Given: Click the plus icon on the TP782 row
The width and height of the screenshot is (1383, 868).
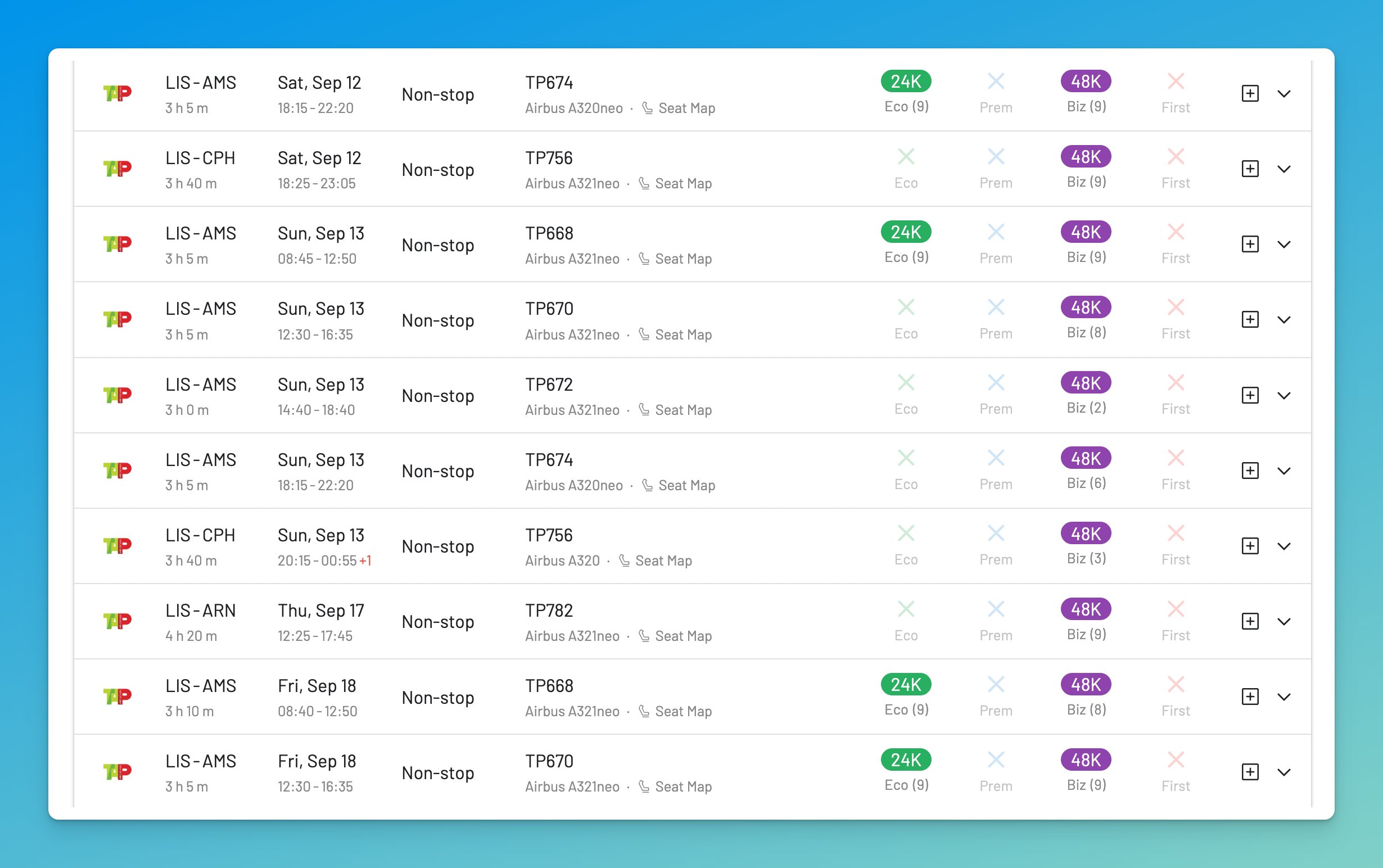Looking at the screenshot, I should coord(1250,621).
